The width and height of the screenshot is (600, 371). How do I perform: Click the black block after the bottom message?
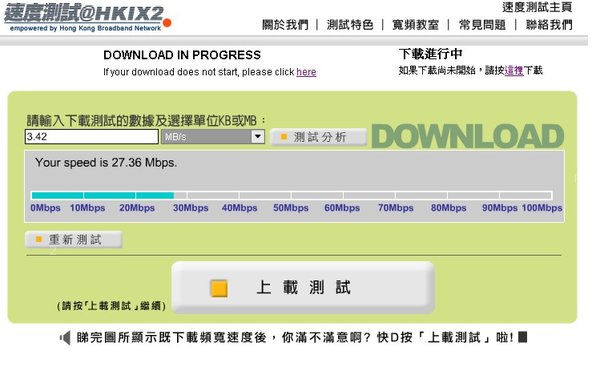pyautogui.click(x=522, y=337)
